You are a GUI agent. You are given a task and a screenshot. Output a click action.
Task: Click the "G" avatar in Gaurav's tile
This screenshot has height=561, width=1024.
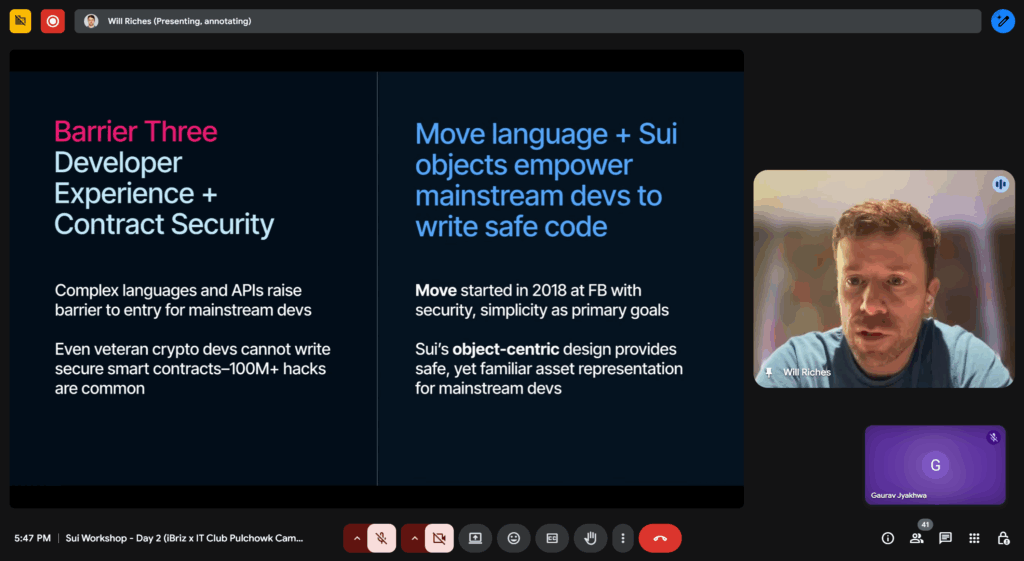click(935, 465)
